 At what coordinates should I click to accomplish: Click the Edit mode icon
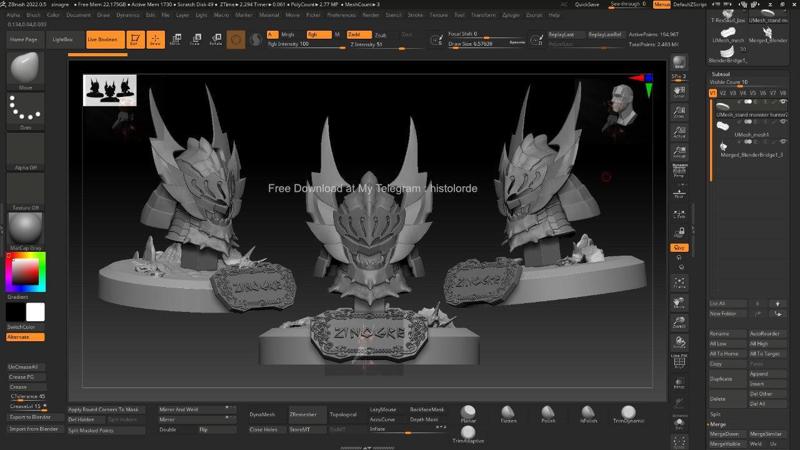134,40
